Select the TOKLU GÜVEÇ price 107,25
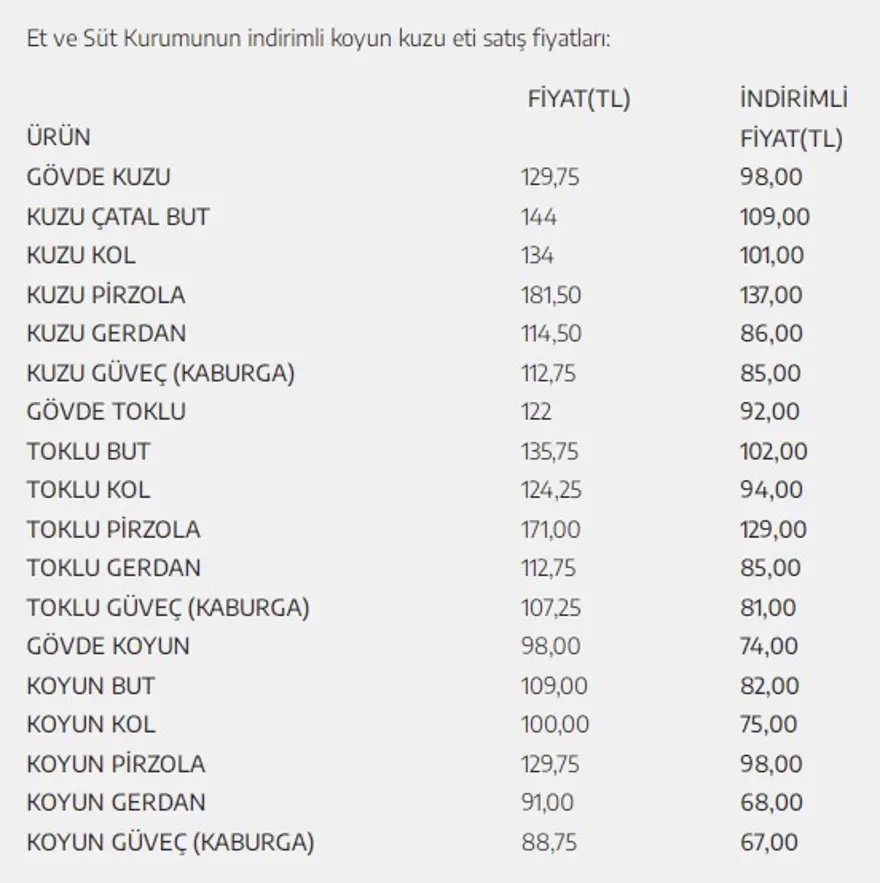880x883 pixels. click(x=550, y=607)
